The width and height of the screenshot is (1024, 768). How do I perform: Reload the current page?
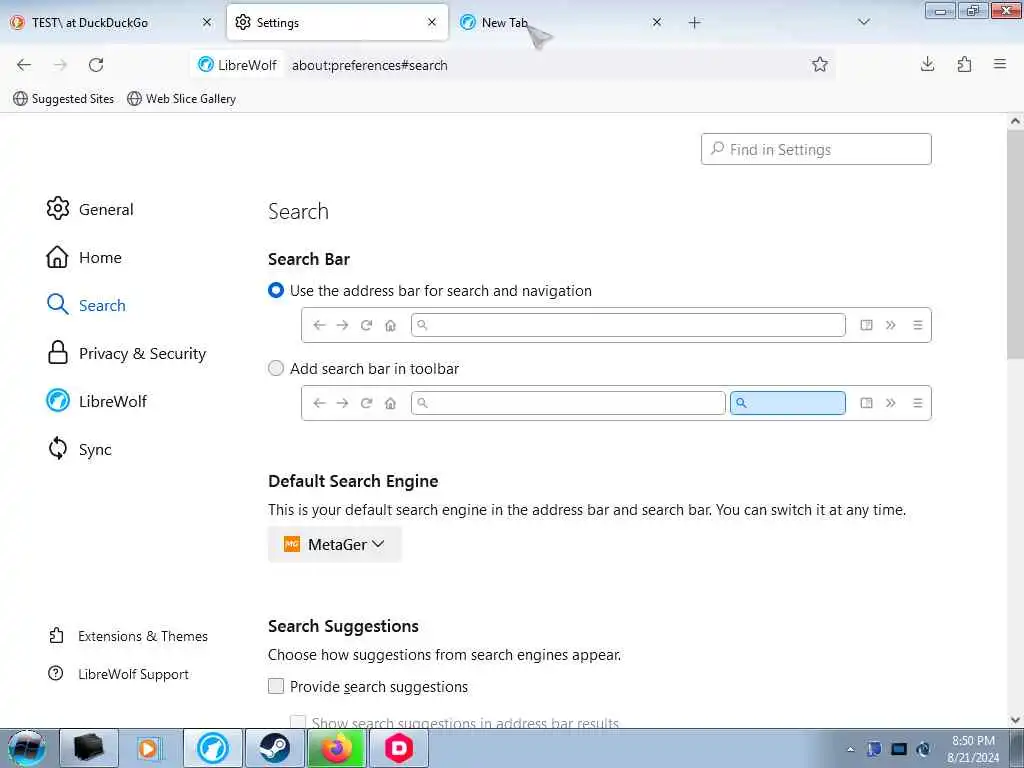pyautogui.click(x=96, y=65)
